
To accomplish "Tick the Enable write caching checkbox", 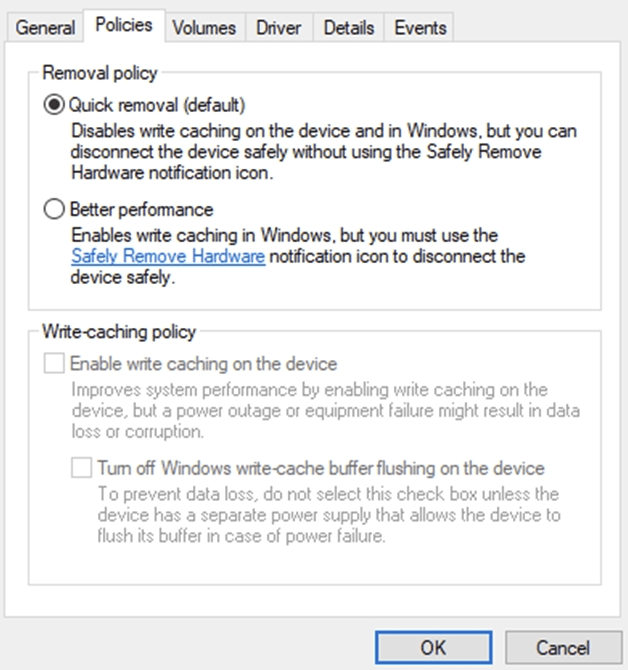I will tap(54, 364).
